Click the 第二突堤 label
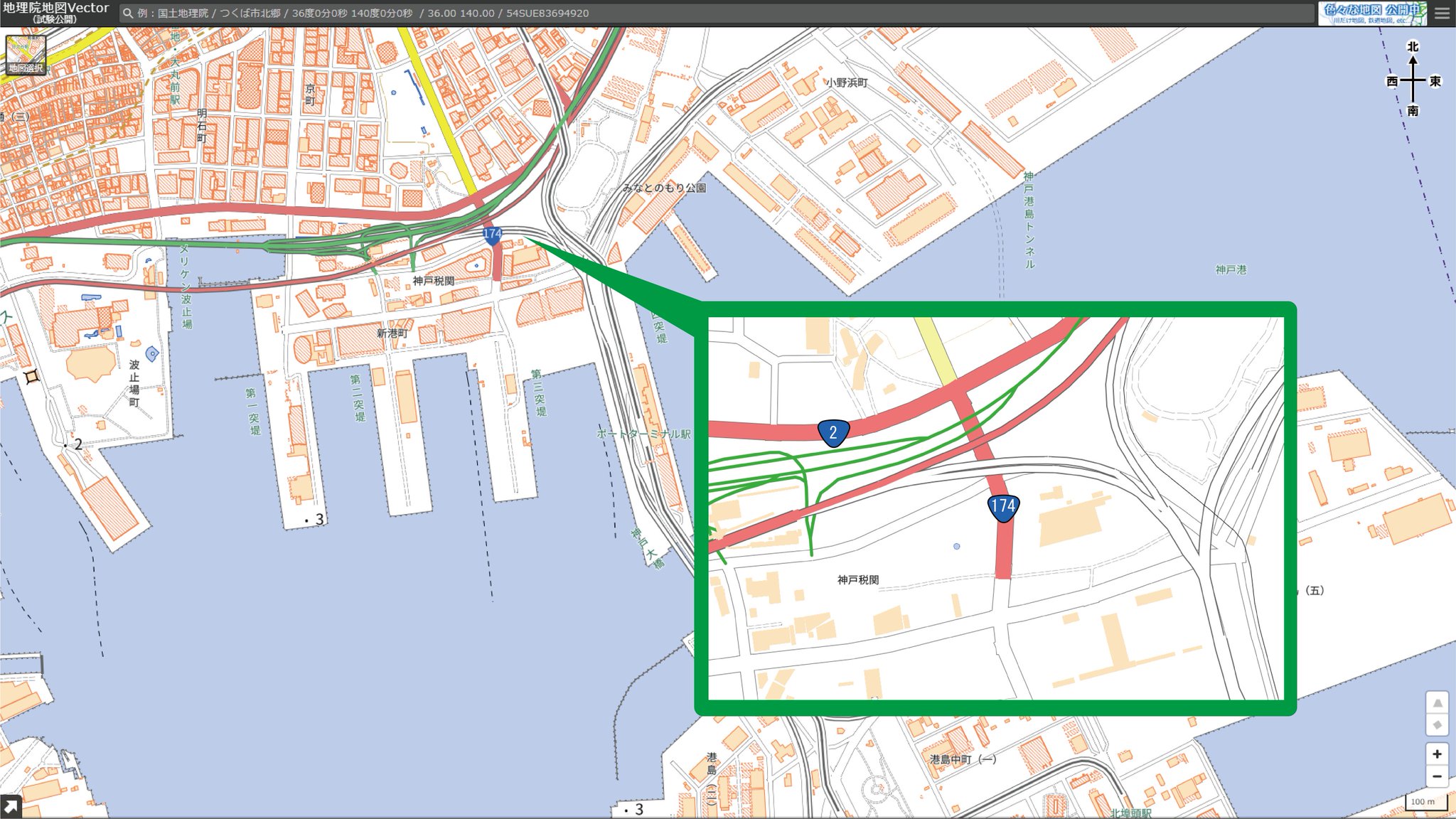 [358, 397]
